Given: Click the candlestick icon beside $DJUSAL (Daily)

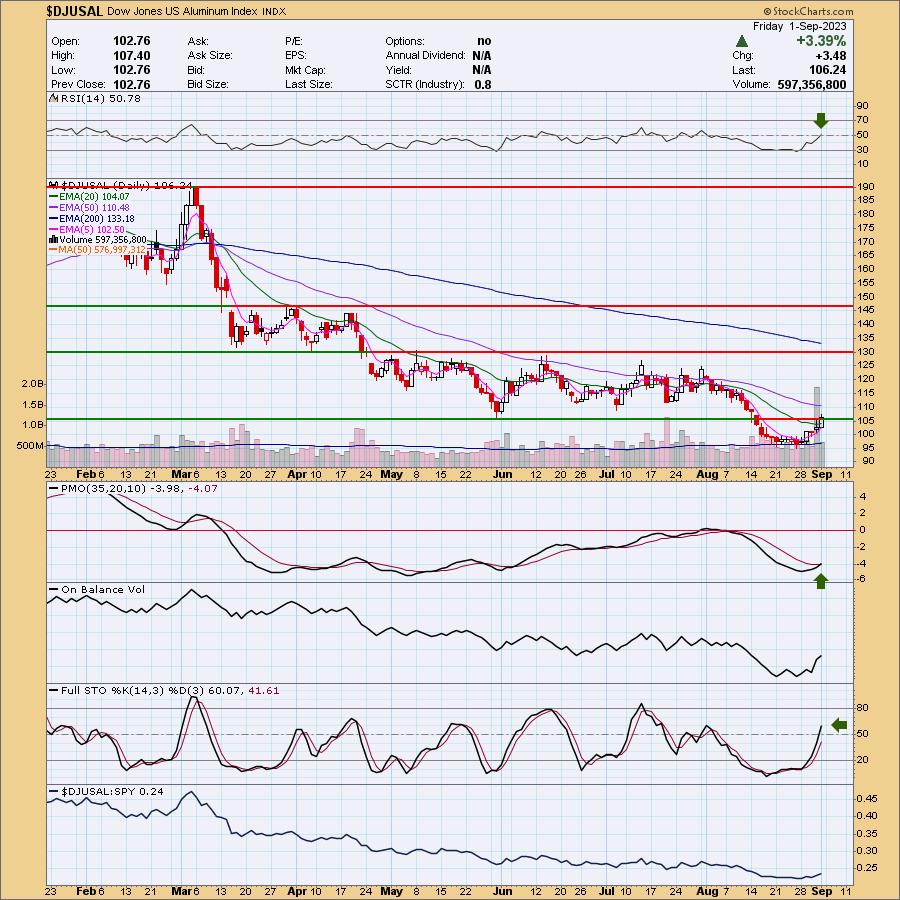Looking at the screenshot, I should pyautogui.click(x=54, y=185).
